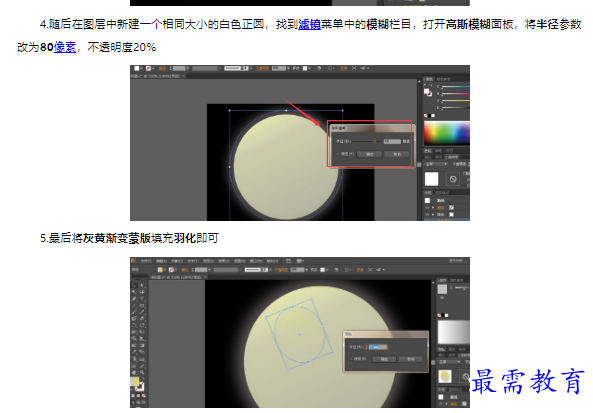Image resolution: width=593 pixels, height=413 pixels.
Task: Select the Lasso tool in step 5 screenshot
Action: (x=142, y=292)
